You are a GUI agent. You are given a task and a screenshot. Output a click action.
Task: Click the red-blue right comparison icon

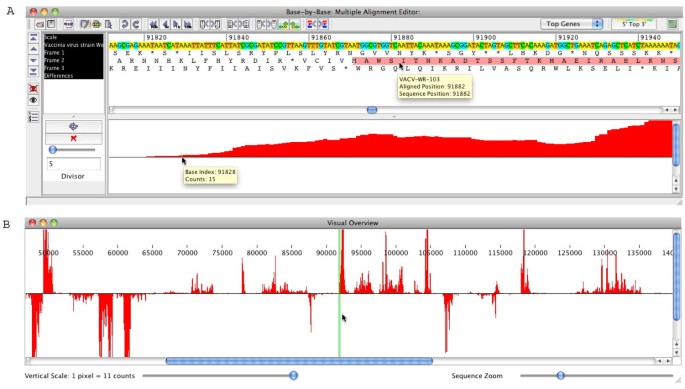[322, 24]
